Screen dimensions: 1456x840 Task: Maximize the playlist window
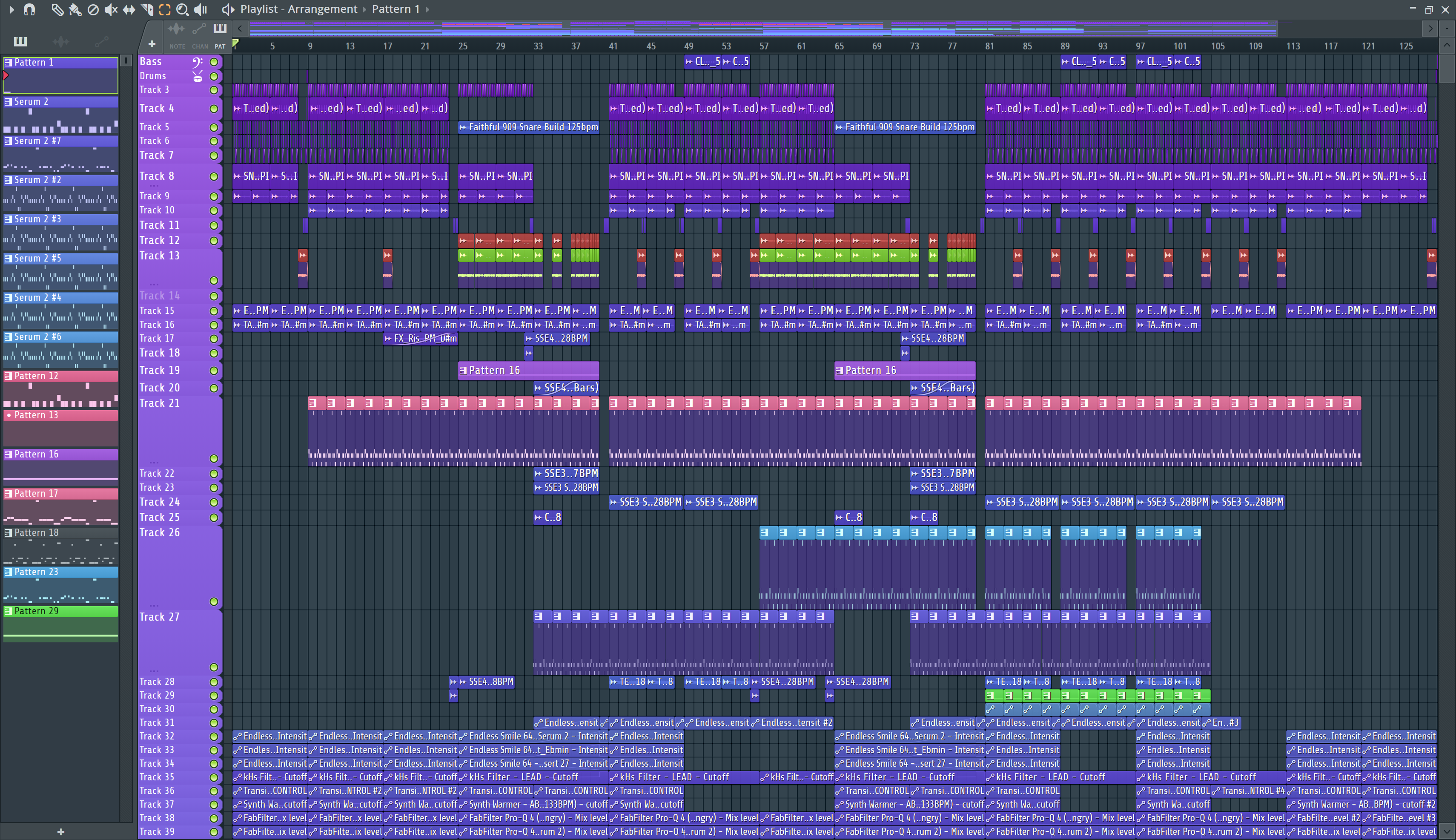1429,9
